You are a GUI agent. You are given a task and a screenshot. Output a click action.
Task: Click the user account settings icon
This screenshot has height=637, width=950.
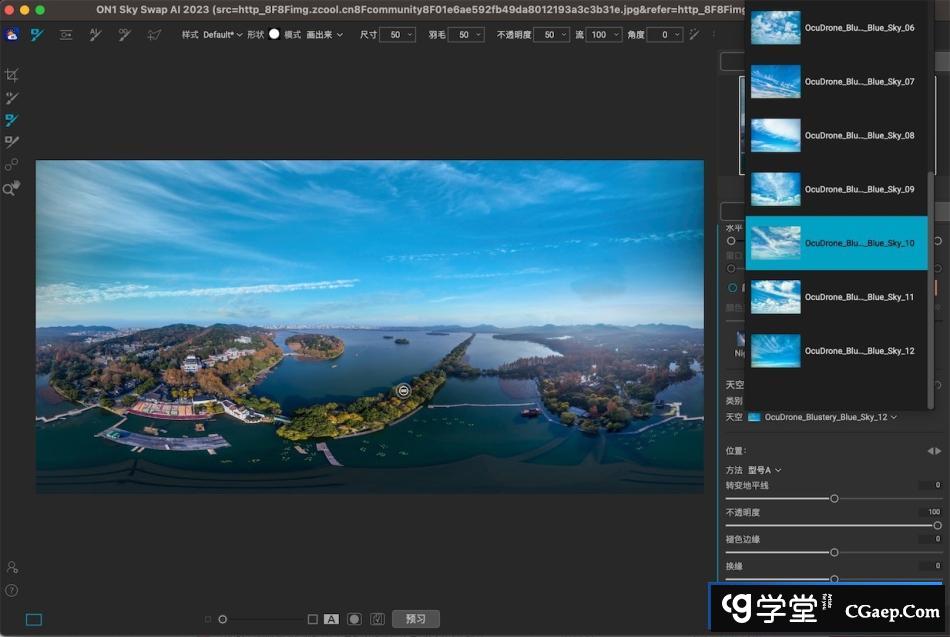click(x=12, y=567)
